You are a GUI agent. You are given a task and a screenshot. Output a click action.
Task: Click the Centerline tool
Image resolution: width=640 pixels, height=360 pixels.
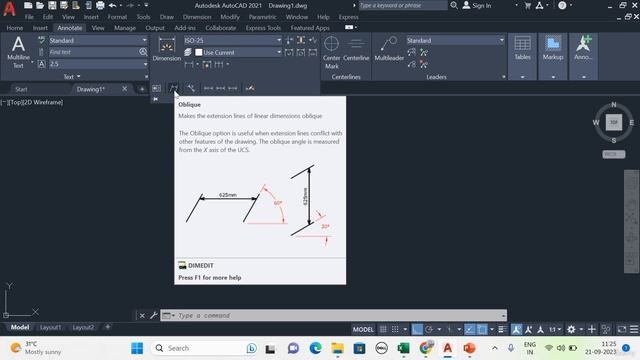tap(356, 49)
